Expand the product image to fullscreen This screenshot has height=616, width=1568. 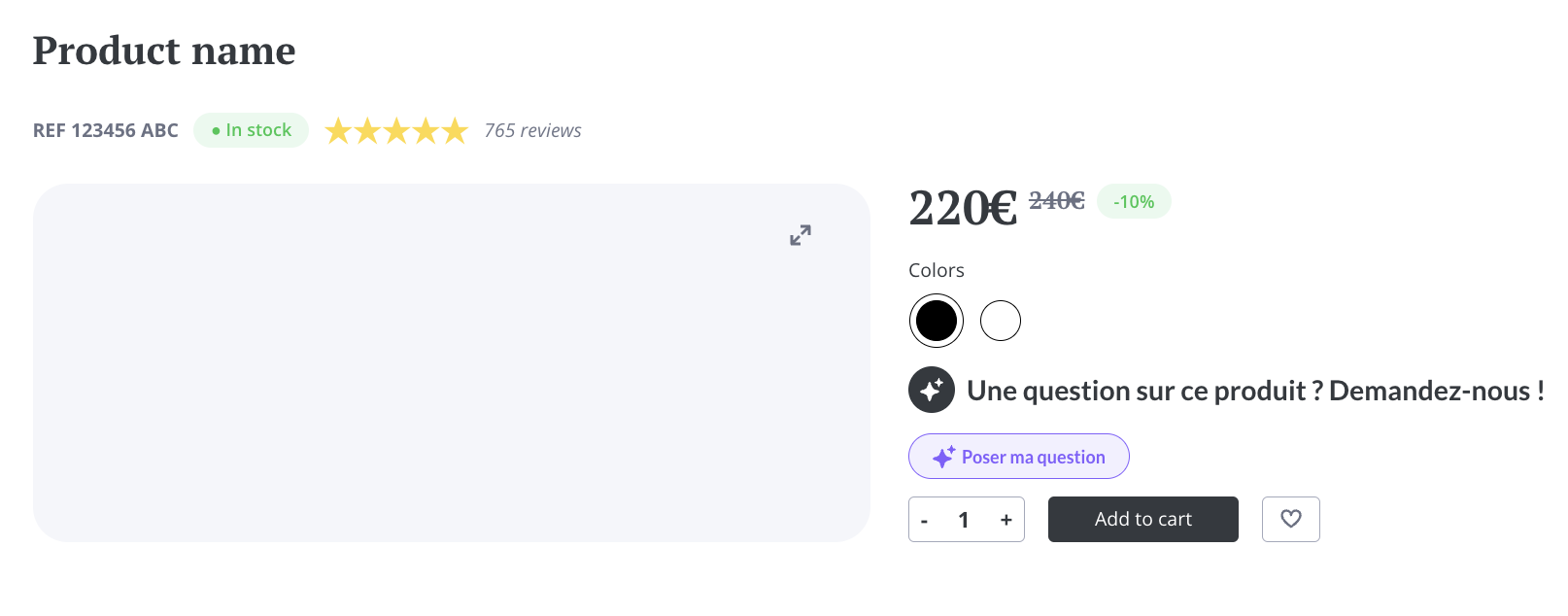coord(801,235)
